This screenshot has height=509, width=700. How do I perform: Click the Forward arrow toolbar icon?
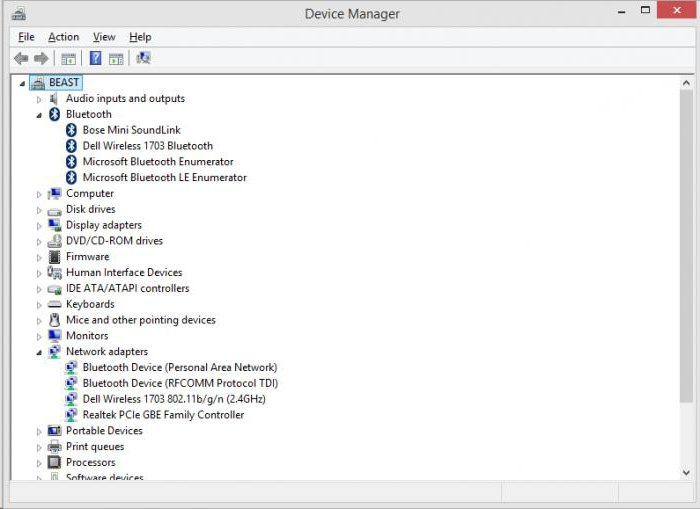pyautogui.click(x=41, y=58)
